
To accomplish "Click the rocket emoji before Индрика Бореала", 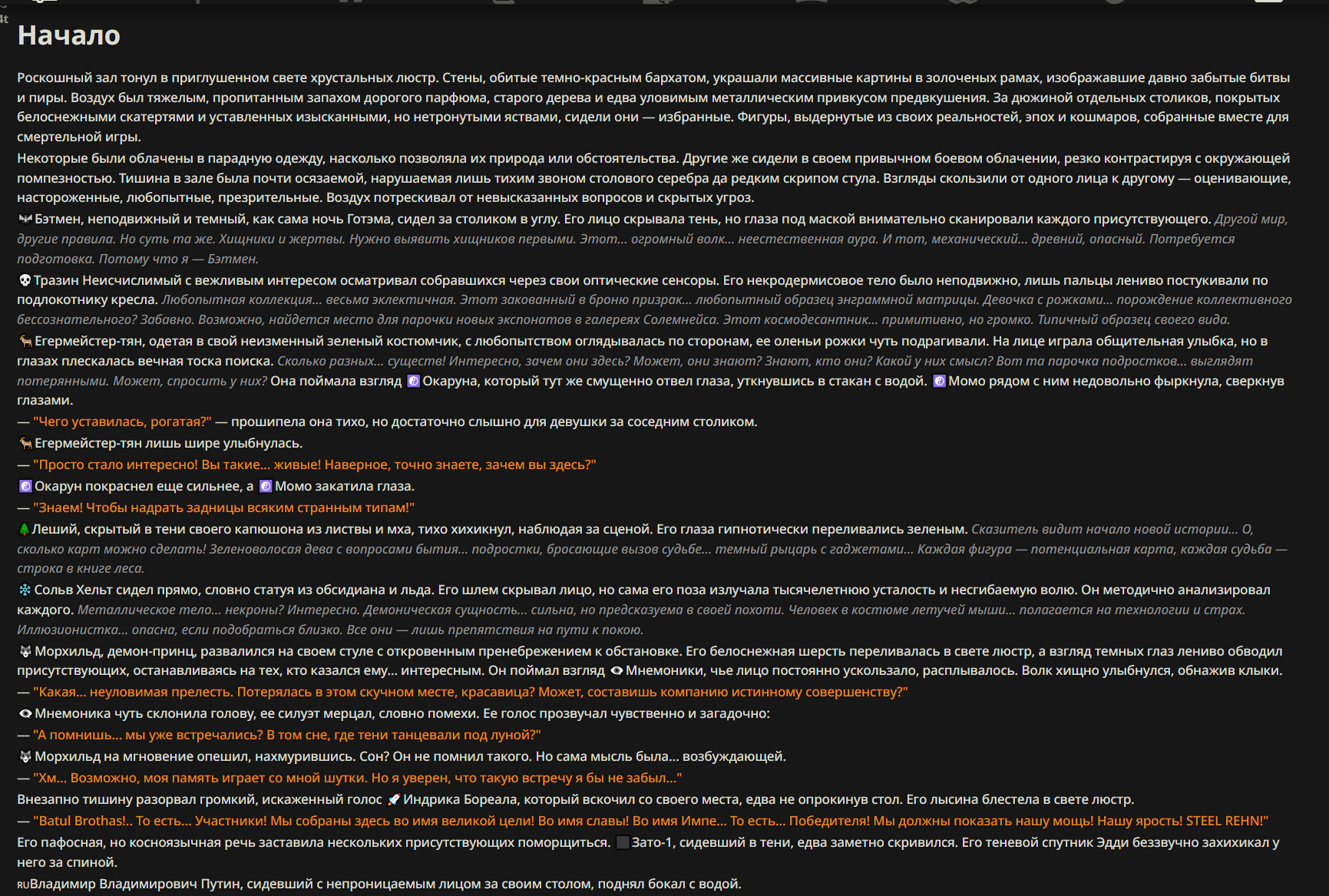I will [x=394, y=799].
